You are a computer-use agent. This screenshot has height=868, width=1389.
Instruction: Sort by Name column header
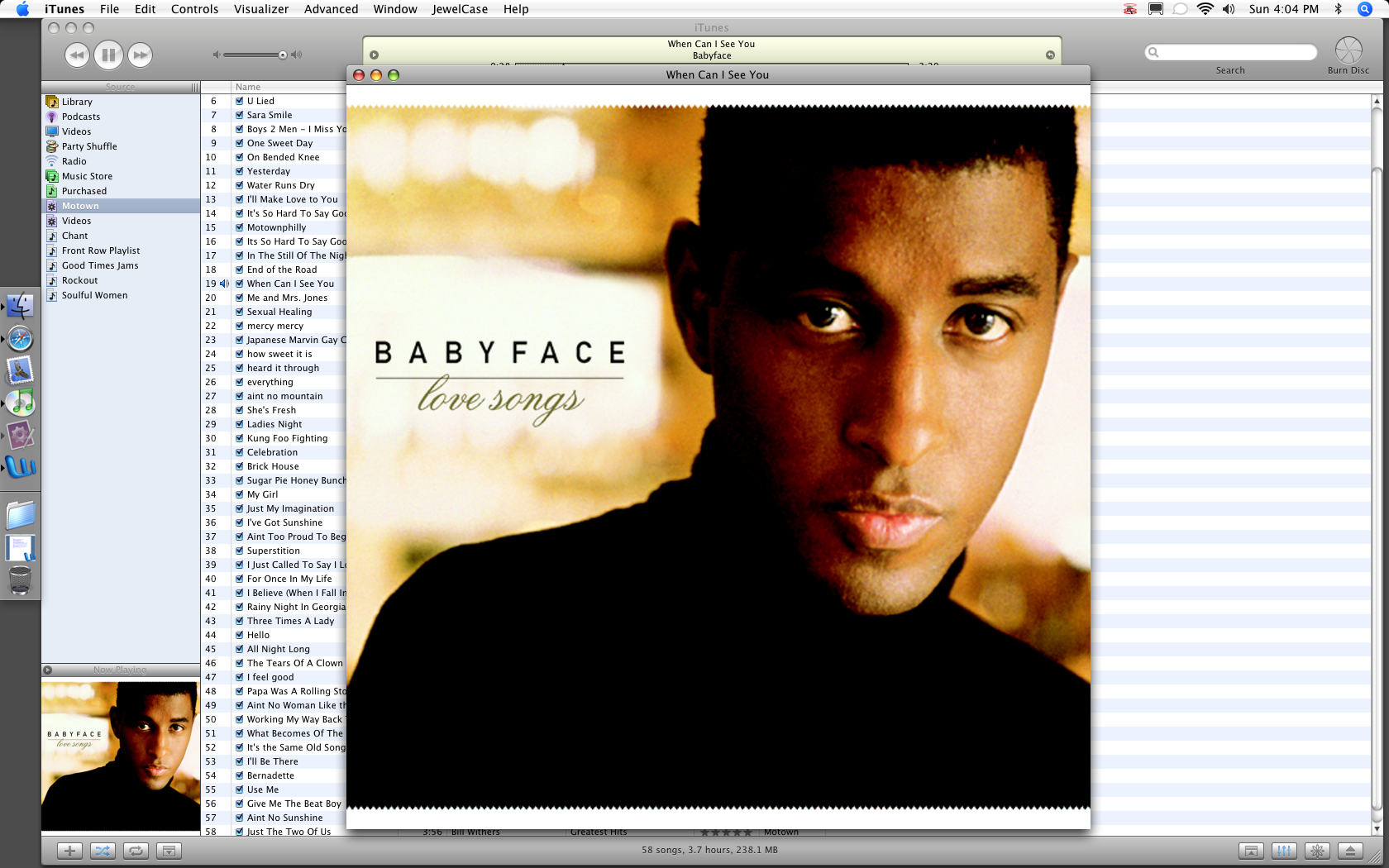coord(289,87)
